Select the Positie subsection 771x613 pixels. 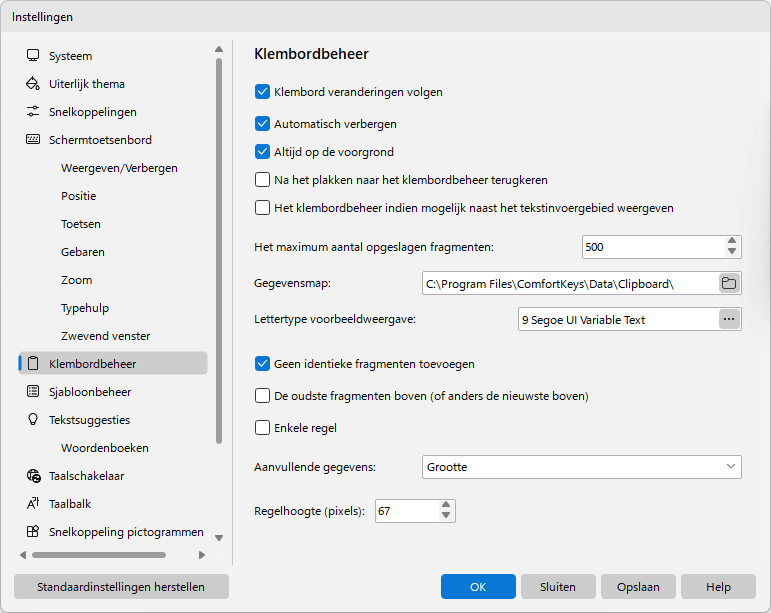point(79,196)
